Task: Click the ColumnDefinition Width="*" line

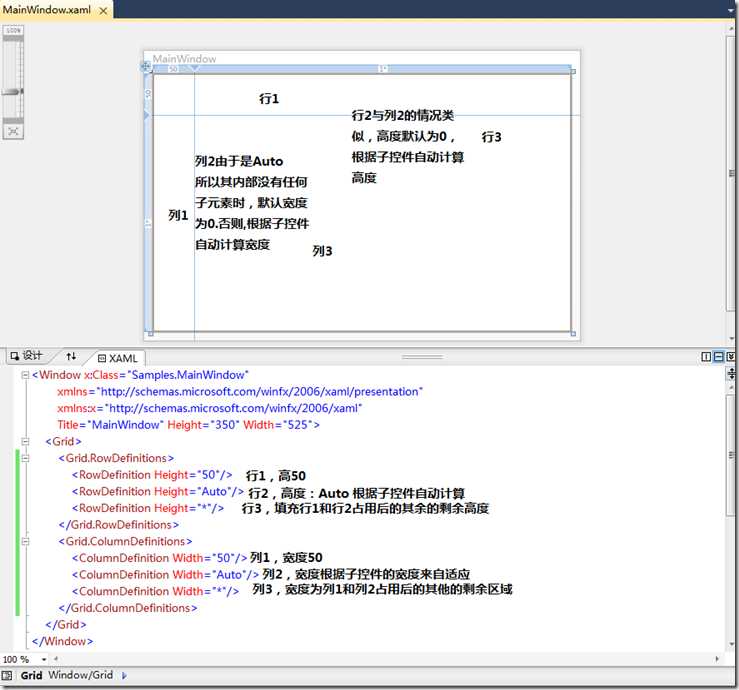Action: point(156,591)
